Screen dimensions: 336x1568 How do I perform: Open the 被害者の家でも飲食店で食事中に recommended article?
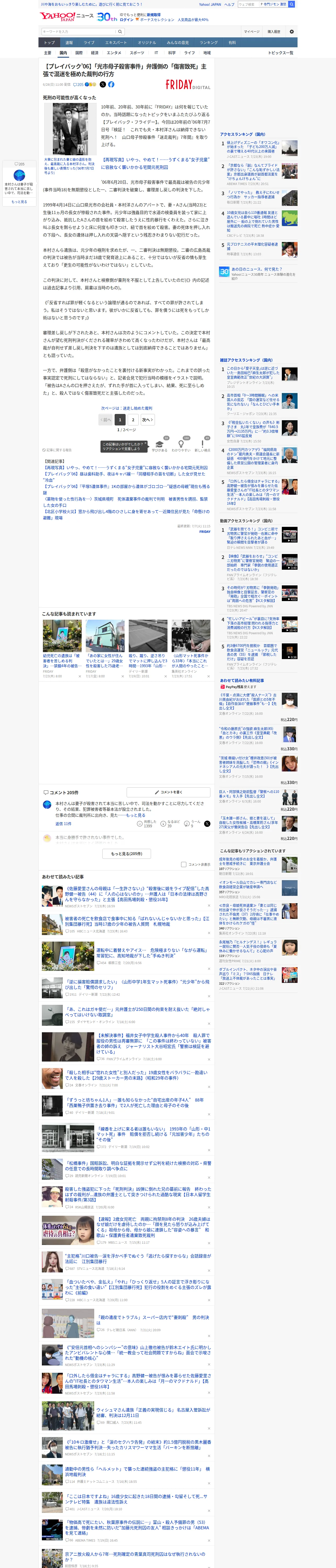coord(137,921)
